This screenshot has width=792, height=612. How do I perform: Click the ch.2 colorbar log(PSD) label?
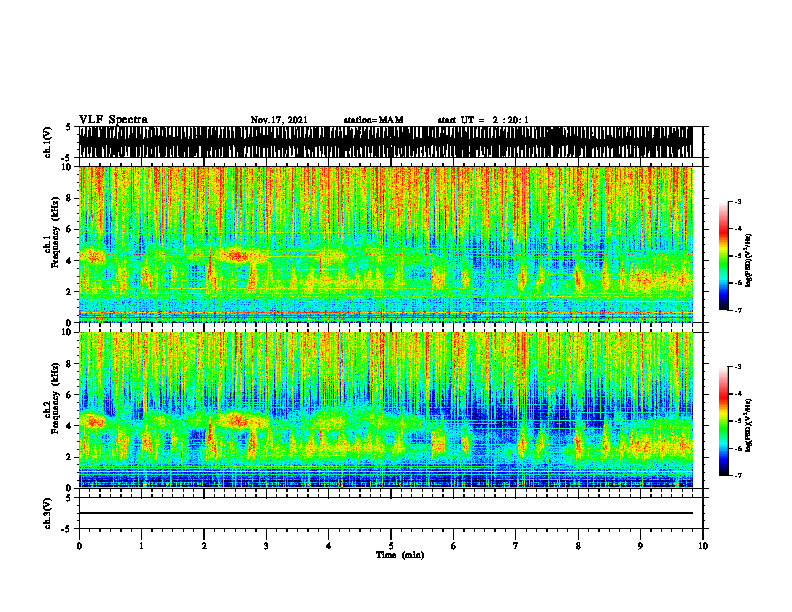[750, 425]
